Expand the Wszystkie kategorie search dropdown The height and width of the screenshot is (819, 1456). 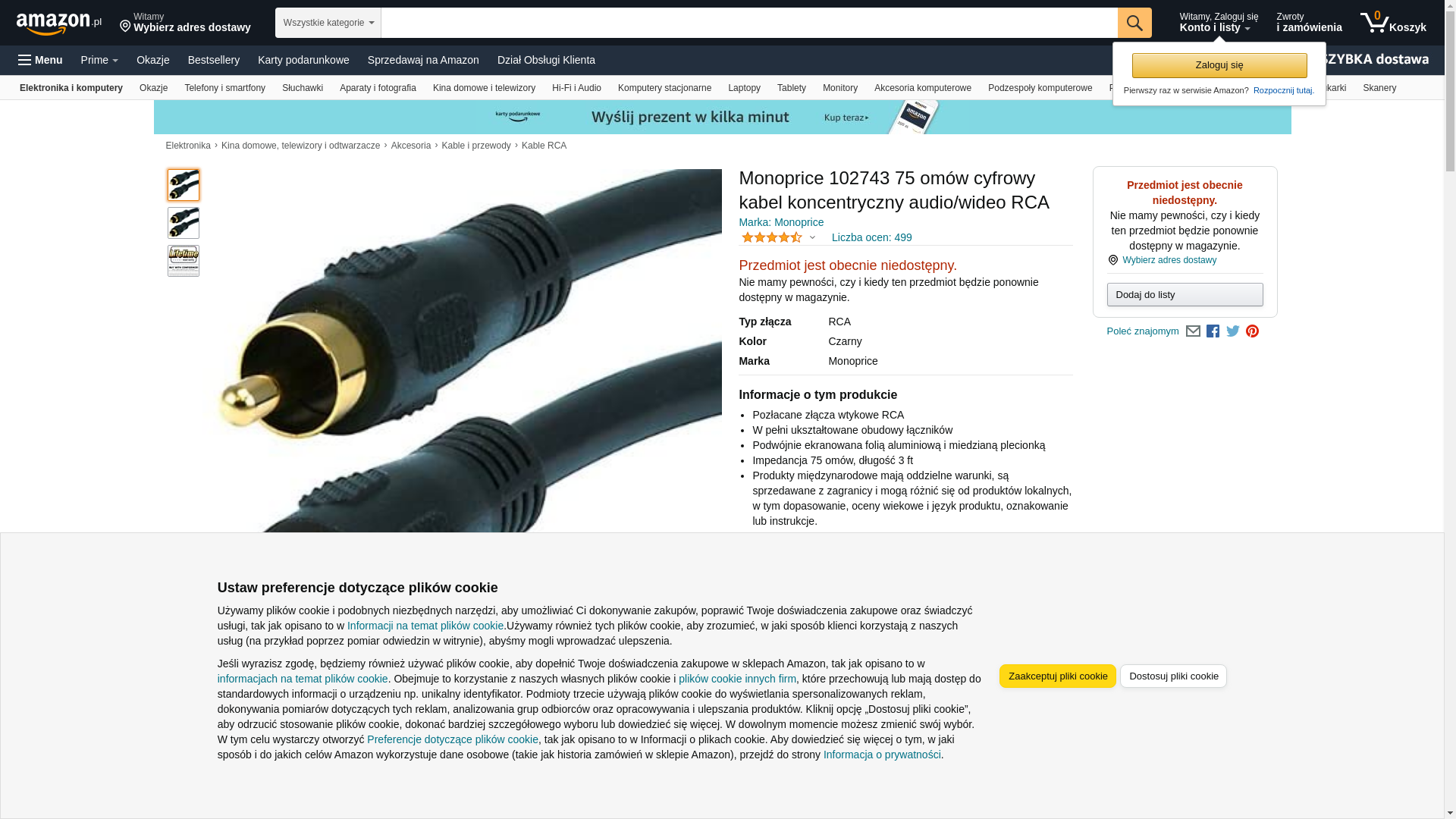(x=328, y=23)
